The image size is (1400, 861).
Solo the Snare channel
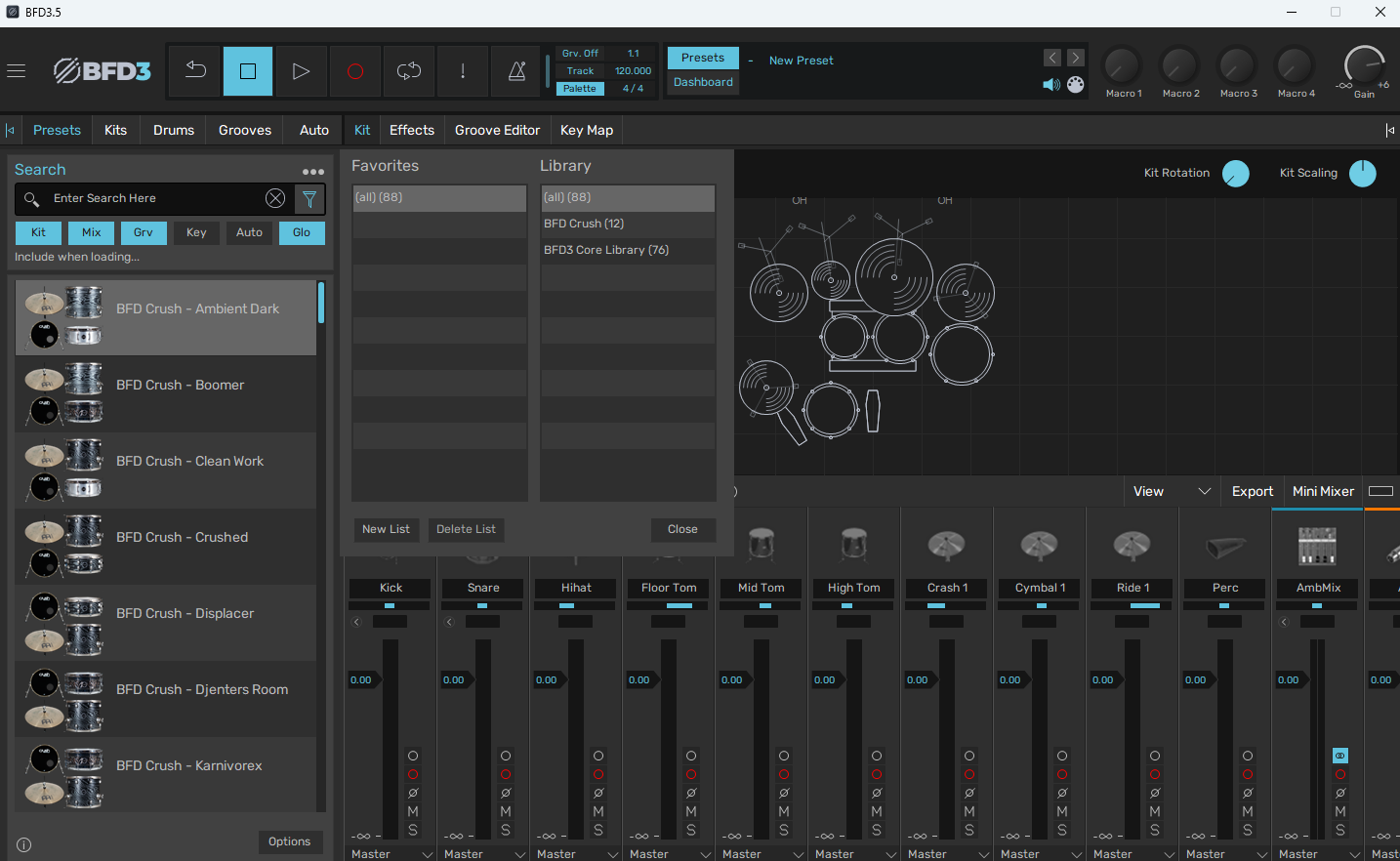click(x=506, y=830)
